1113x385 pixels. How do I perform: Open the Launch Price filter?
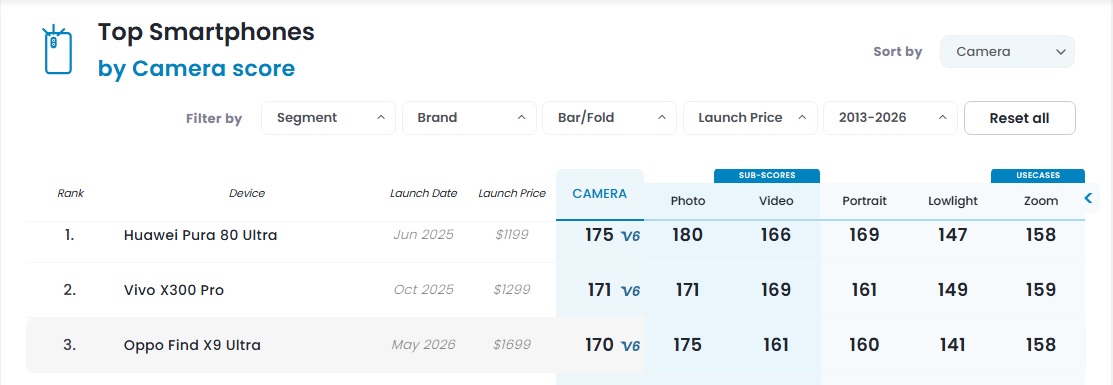point(750,118)
